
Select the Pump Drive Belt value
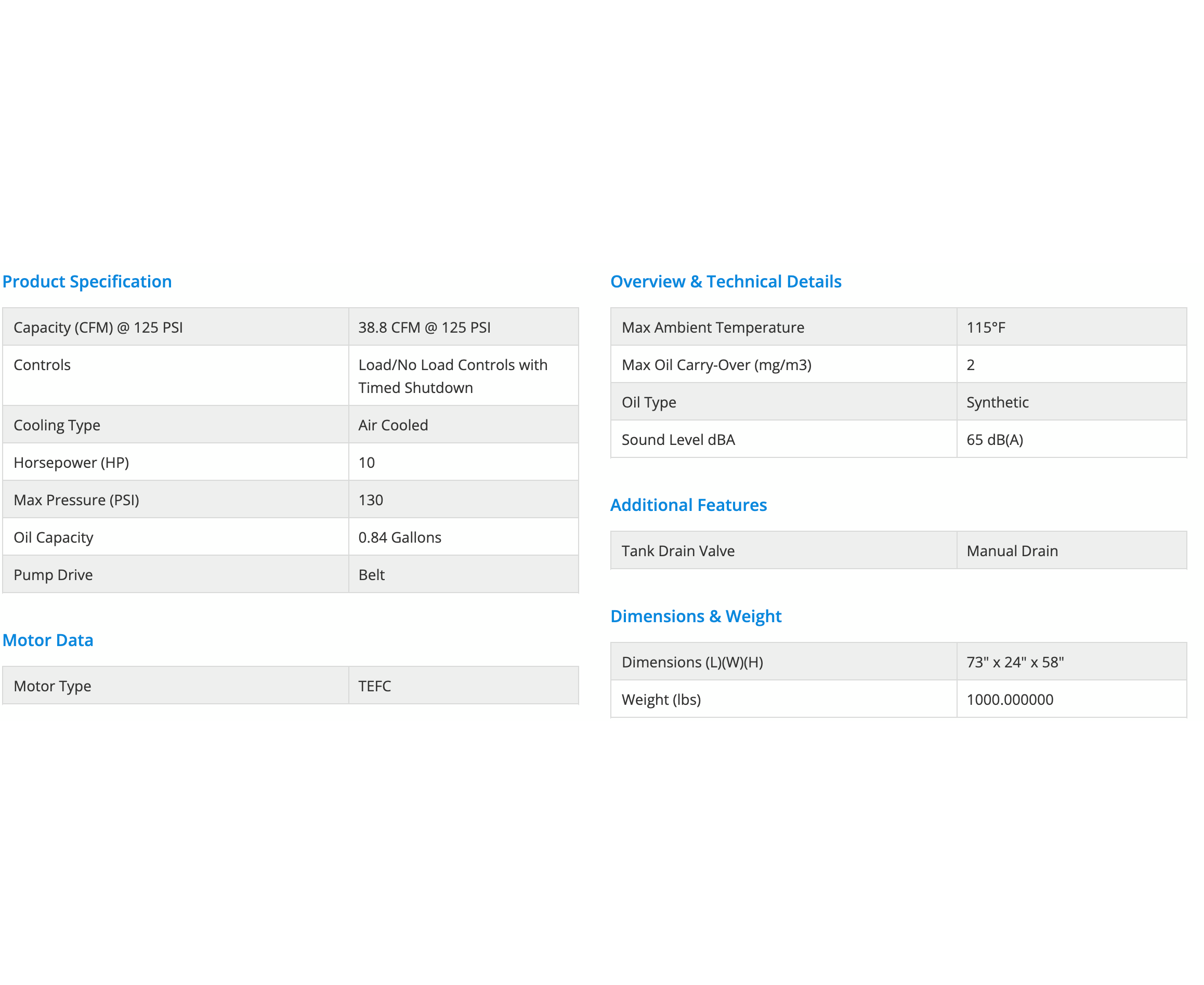pos(371,575)
